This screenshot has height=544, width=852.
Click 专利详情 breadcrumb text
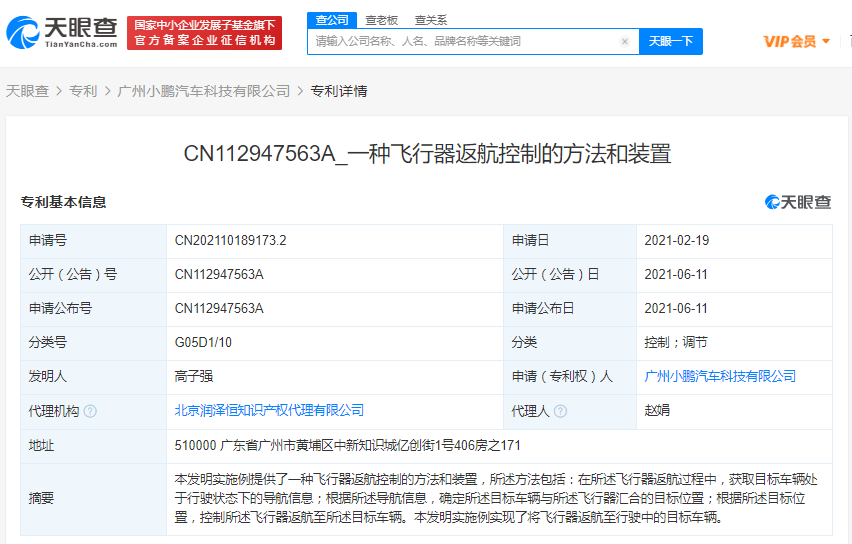point(339,91)
